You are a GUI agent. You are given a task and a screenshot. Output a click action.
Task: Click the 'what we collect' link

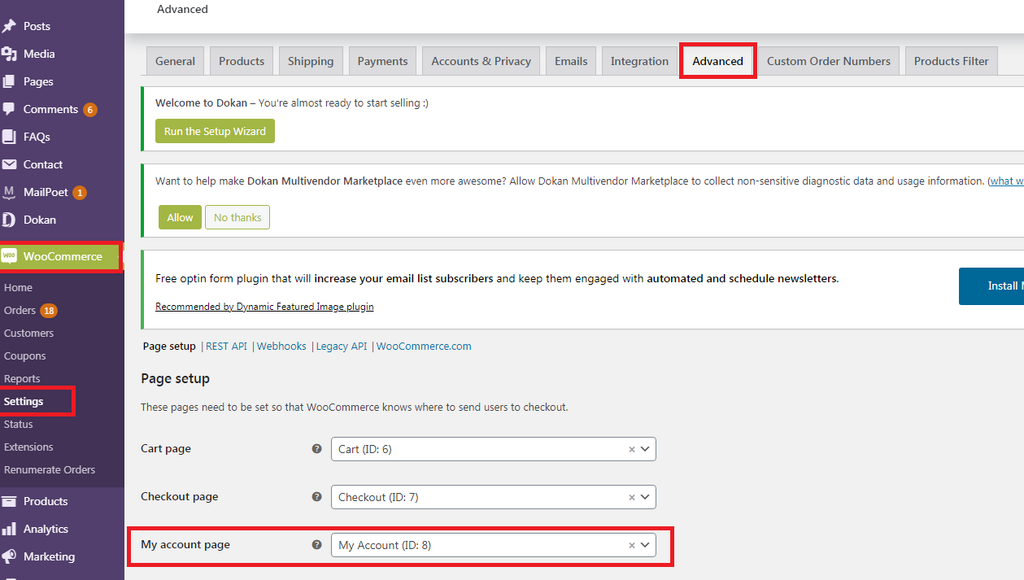coord(1006,181)
